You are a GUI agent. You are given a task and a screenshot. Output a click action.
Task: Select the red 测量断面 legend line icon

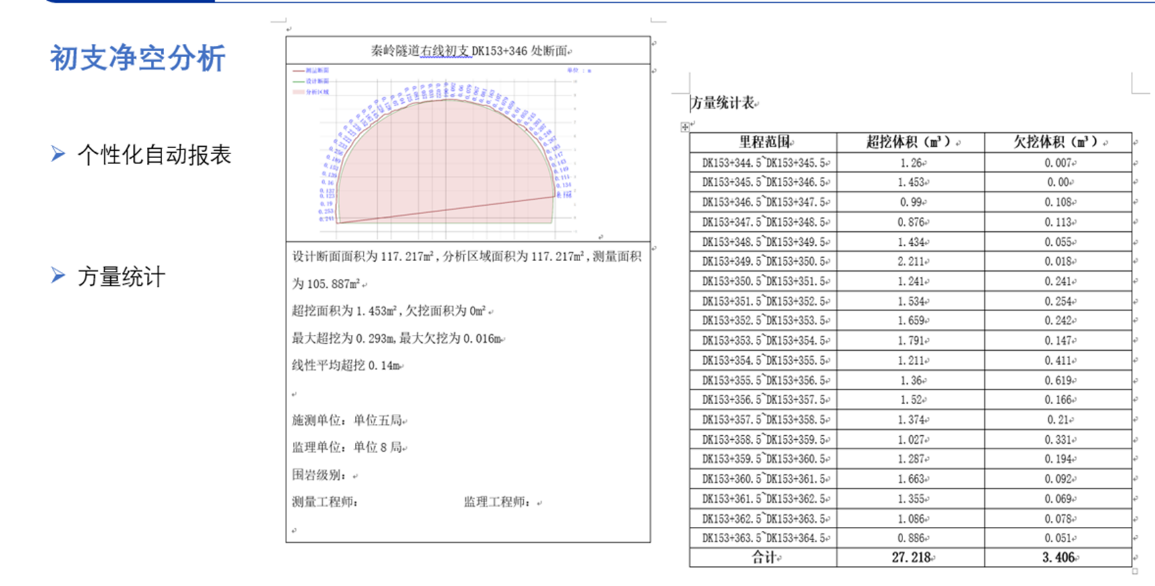297,71
